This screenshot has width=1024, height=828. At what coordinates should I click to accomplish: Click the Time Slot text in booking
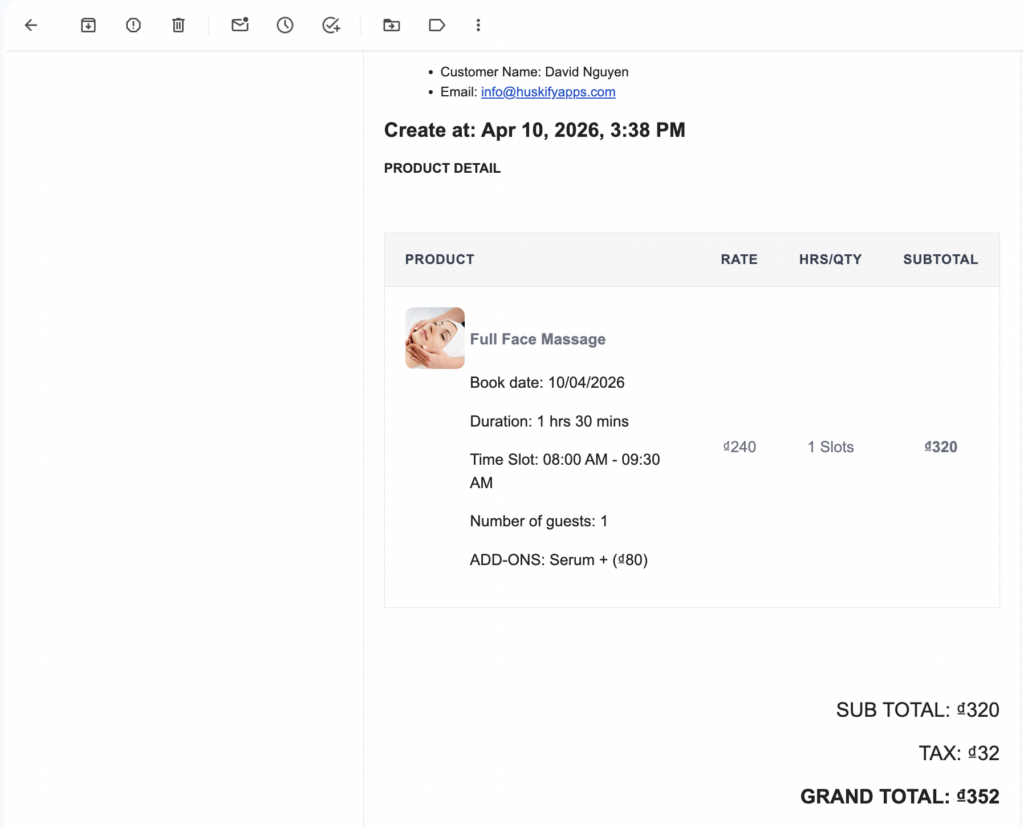(564, 460)
